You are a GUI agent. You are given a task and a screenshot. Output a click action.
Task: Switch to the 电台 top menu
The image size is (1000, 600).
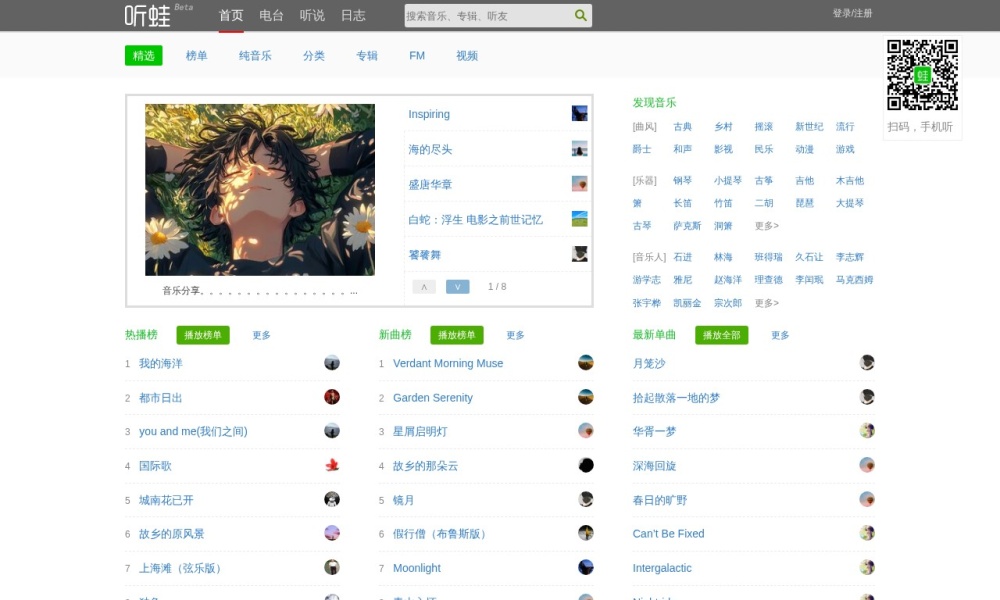coord(271,15)
